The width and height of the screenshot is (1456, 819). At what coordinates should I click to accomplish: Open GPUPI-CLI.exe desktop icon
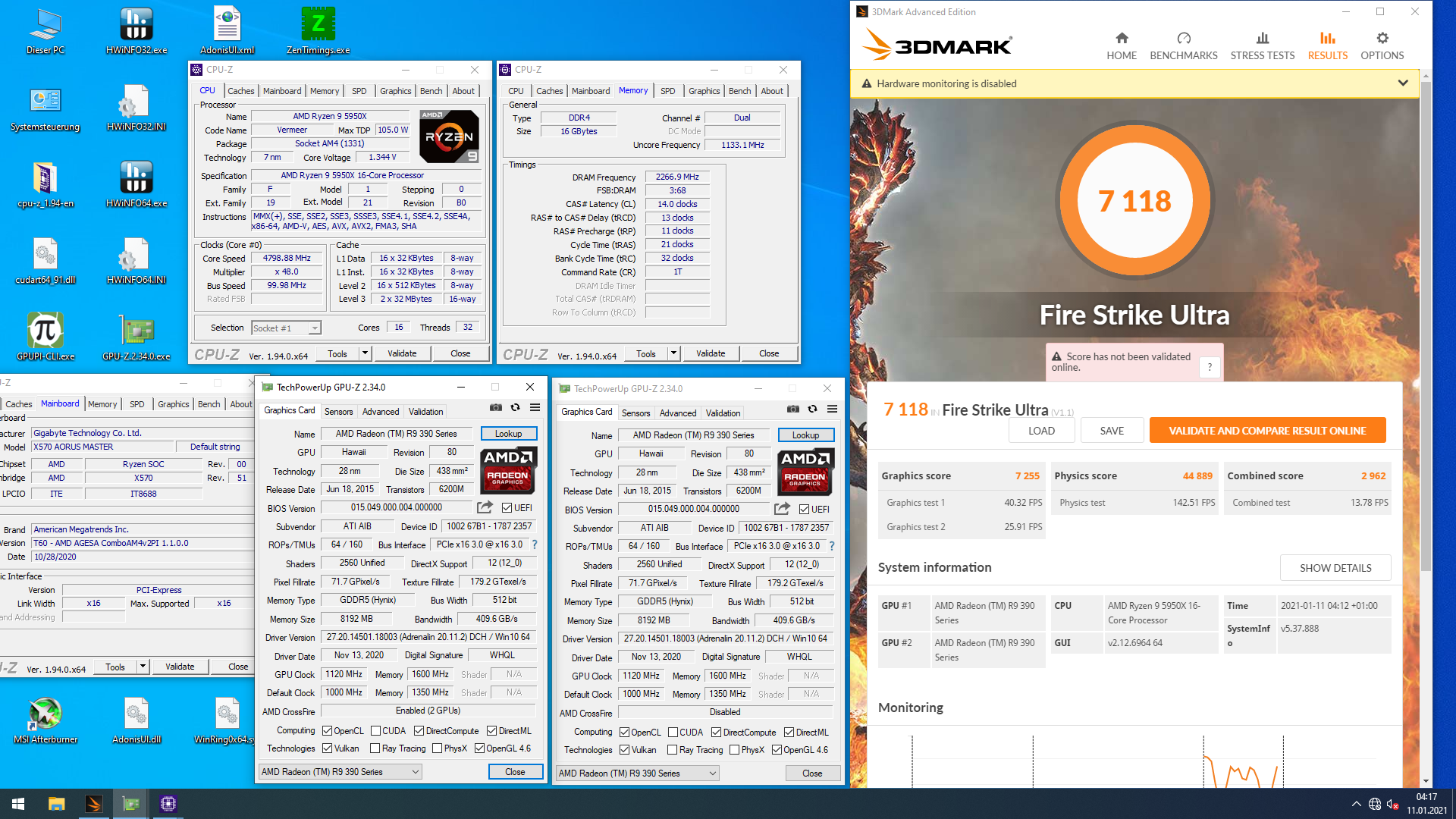pyautogui.click(x=45, y=337)
